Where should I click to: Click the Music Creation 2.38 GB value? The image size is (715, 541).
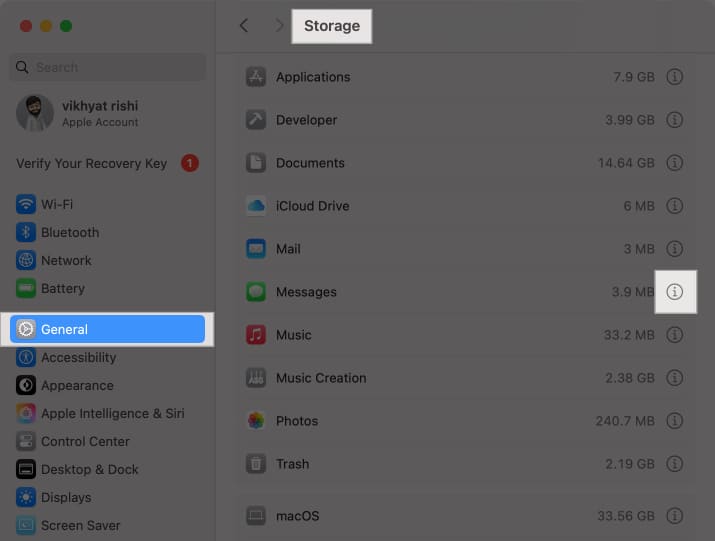coord(630,378)
